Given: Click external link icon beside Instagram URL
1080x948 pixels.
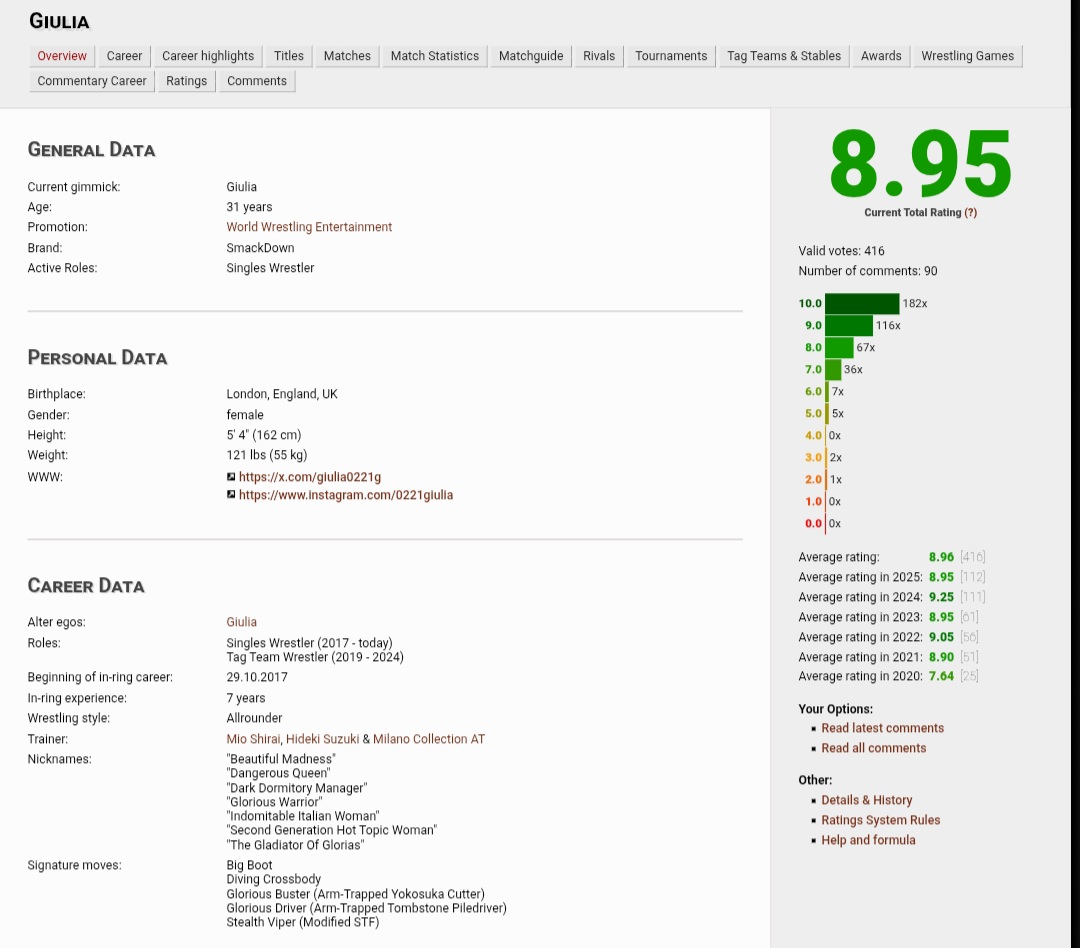Looking at the screenshot, I should click(x=231, y=495).
